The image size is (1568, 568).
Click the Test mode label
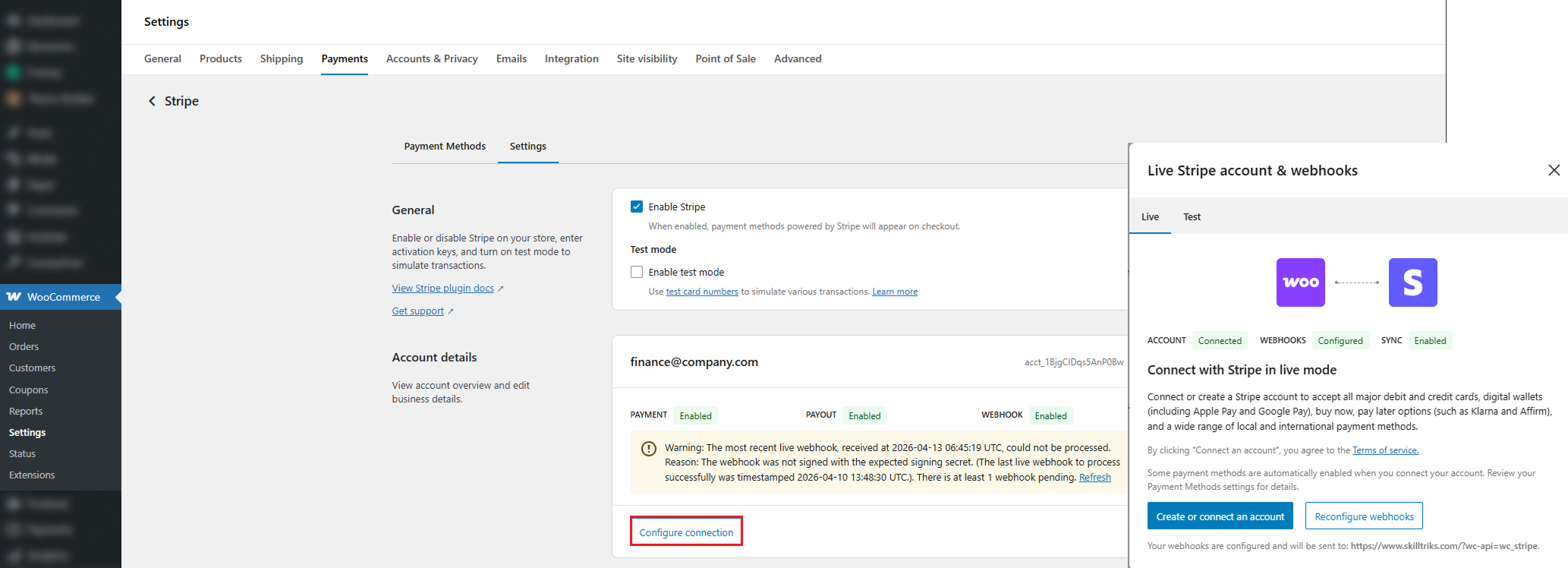coord(653,249)
